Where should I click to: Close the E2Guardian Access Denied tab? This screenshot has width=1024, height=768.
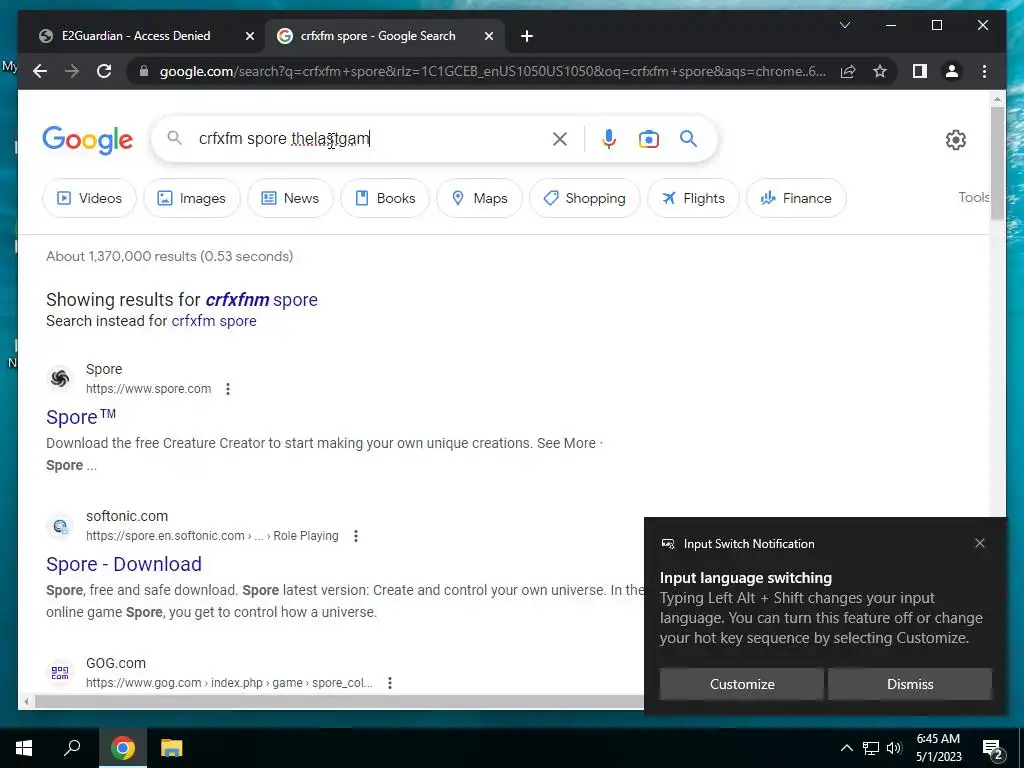(x=249, y=36)
